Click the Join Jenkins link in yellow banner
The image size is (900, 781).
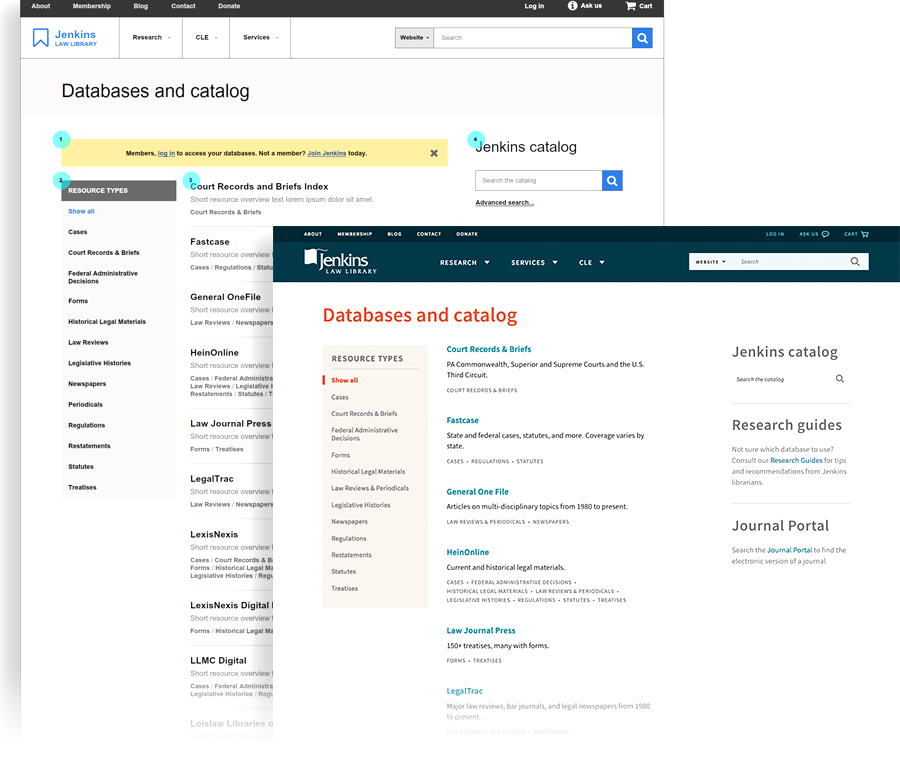tap(327, 153)
